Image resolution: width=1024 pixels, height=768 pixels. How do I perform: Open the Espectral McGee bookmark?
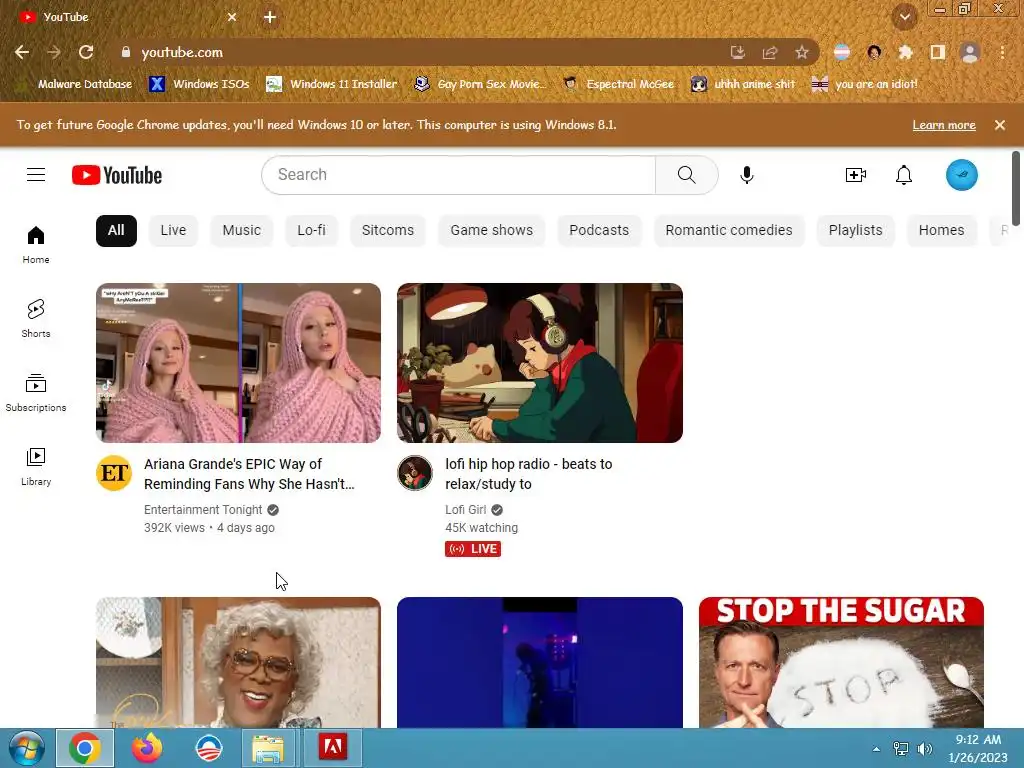coord(619,84)
